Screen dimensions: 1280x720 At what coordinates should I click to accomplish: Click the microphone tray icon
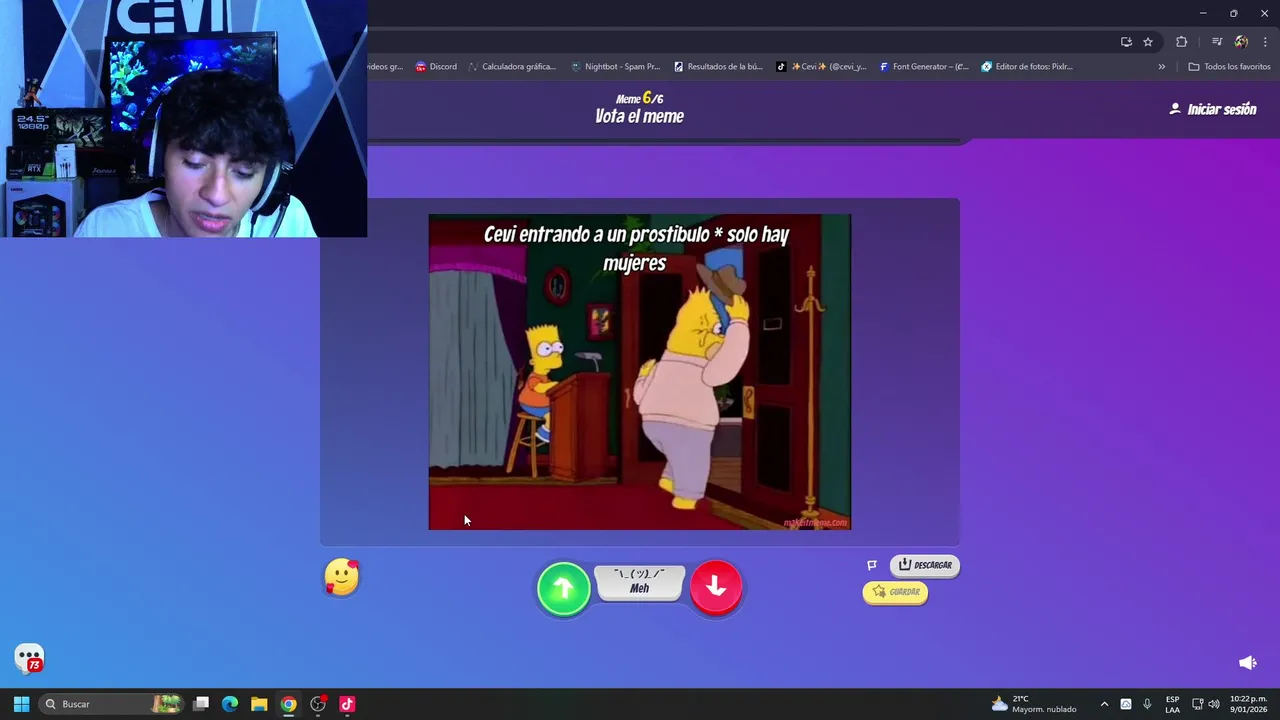click(1147, 704)
